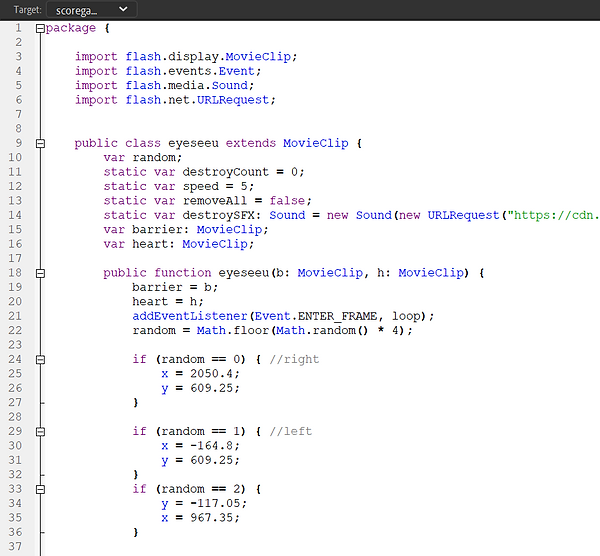This screenshot has height=556, width=600.
Task: Click the 'static var speed = 5;' line
Action: [179, 186]
